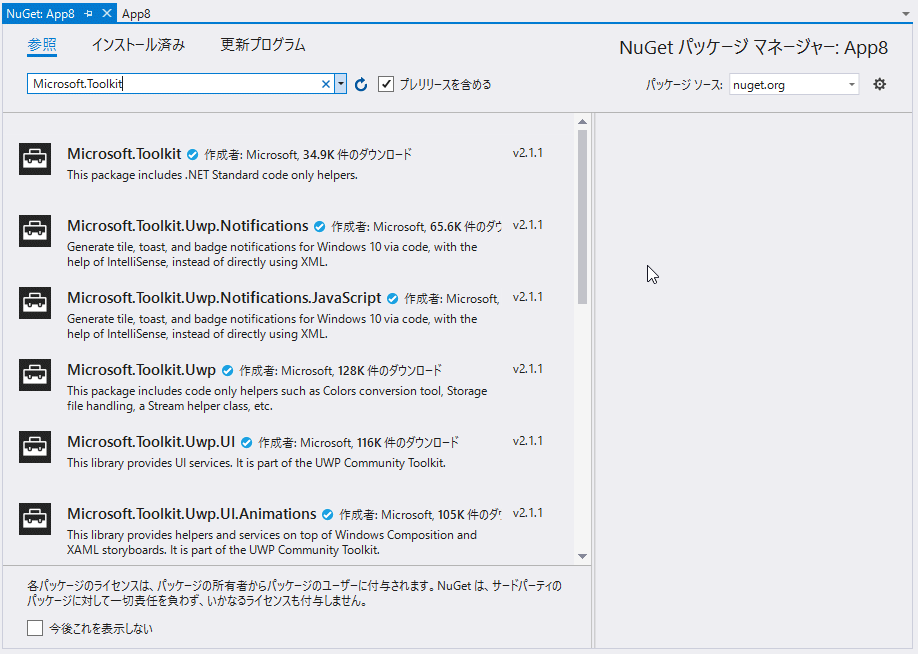Open the 更新プログラム tab
Image resolution: width=918 pixels, height=654 pixels.
pyautogui.click(x=261, y=45)
